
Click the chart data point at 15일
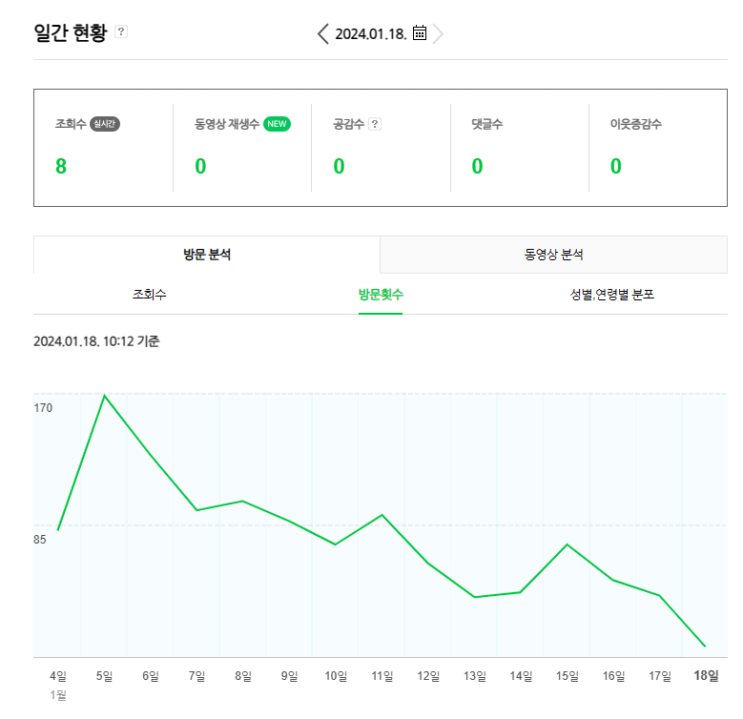tap(567, 544)
